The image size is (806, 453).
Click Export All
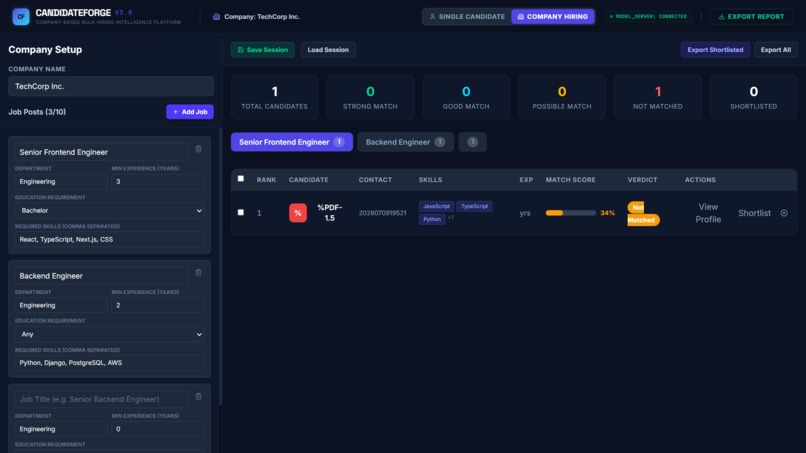coord(776,50)
